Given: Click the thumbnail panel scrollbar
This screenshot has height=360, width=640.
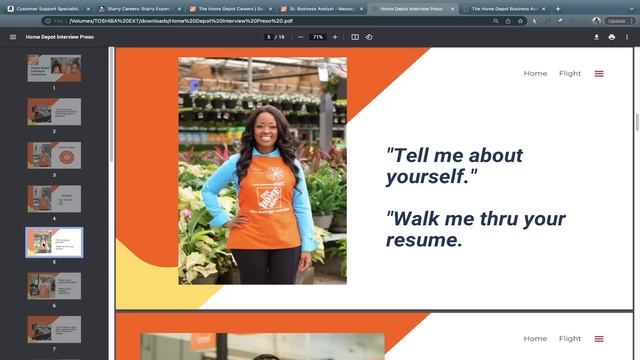Looking at the screenshot, I should coord(111,104).
